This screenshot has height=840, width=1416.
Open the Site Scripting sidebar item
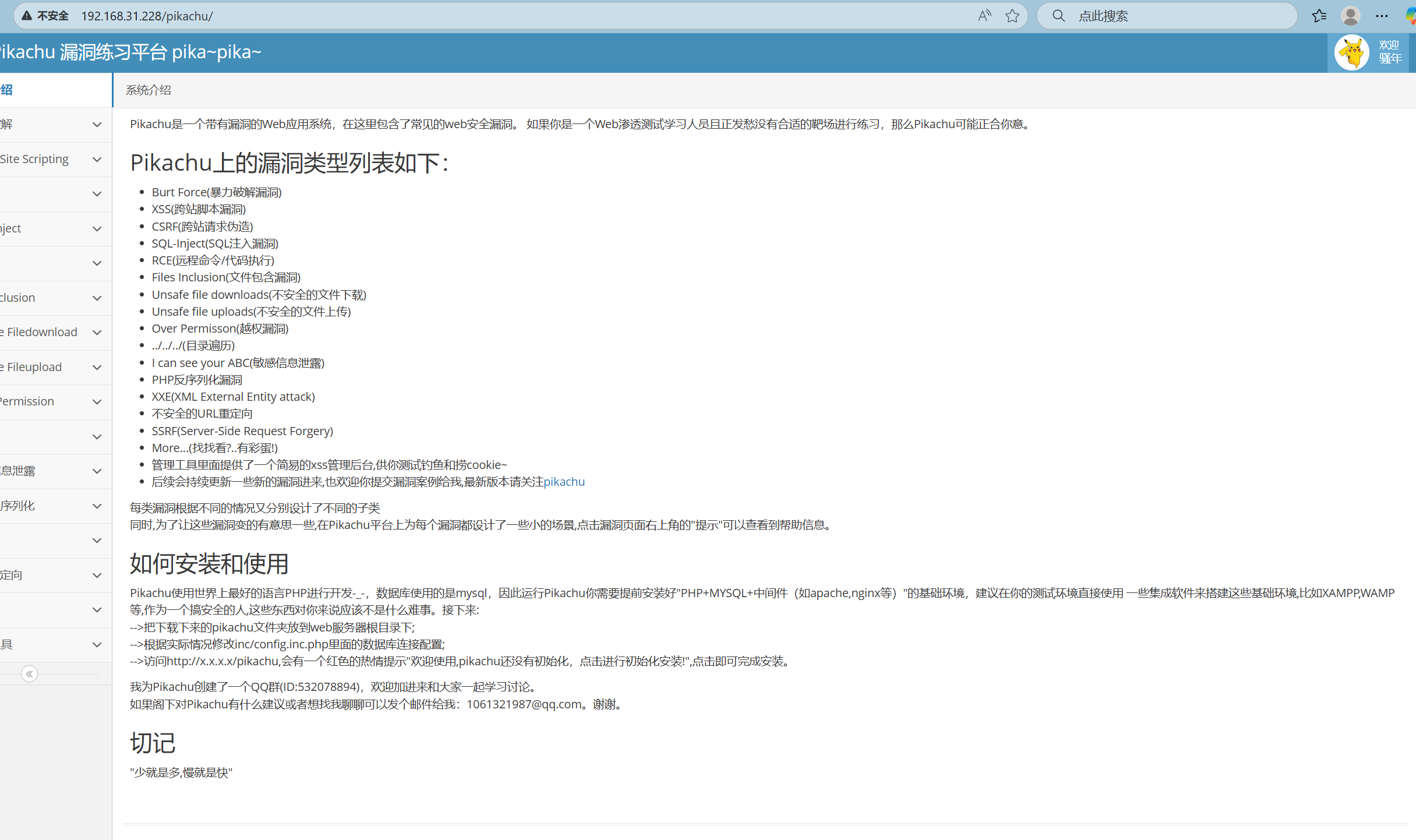55,159
